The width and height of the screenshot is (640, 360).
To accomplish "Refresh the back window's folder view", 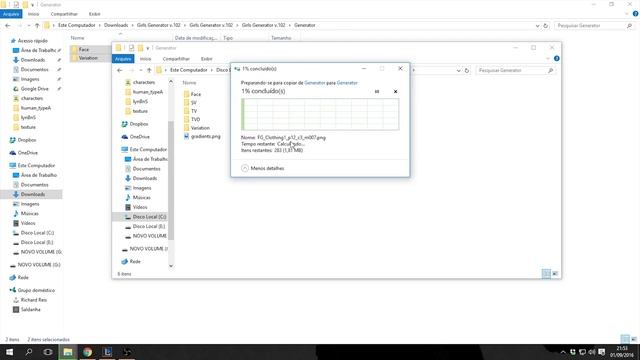I will (x=545, y=25).
